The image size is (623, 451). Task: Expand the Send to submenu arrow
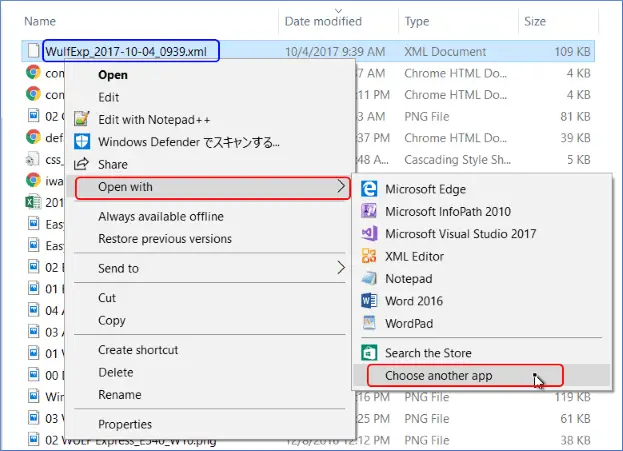point(341,268)
